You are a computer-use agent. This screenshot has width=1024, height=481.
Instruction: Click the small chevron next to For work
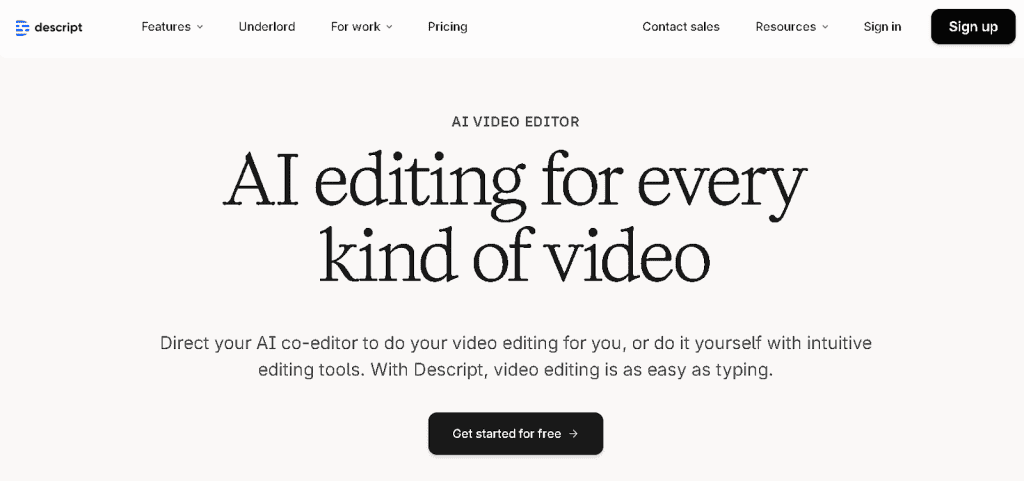tap(389, 27)
